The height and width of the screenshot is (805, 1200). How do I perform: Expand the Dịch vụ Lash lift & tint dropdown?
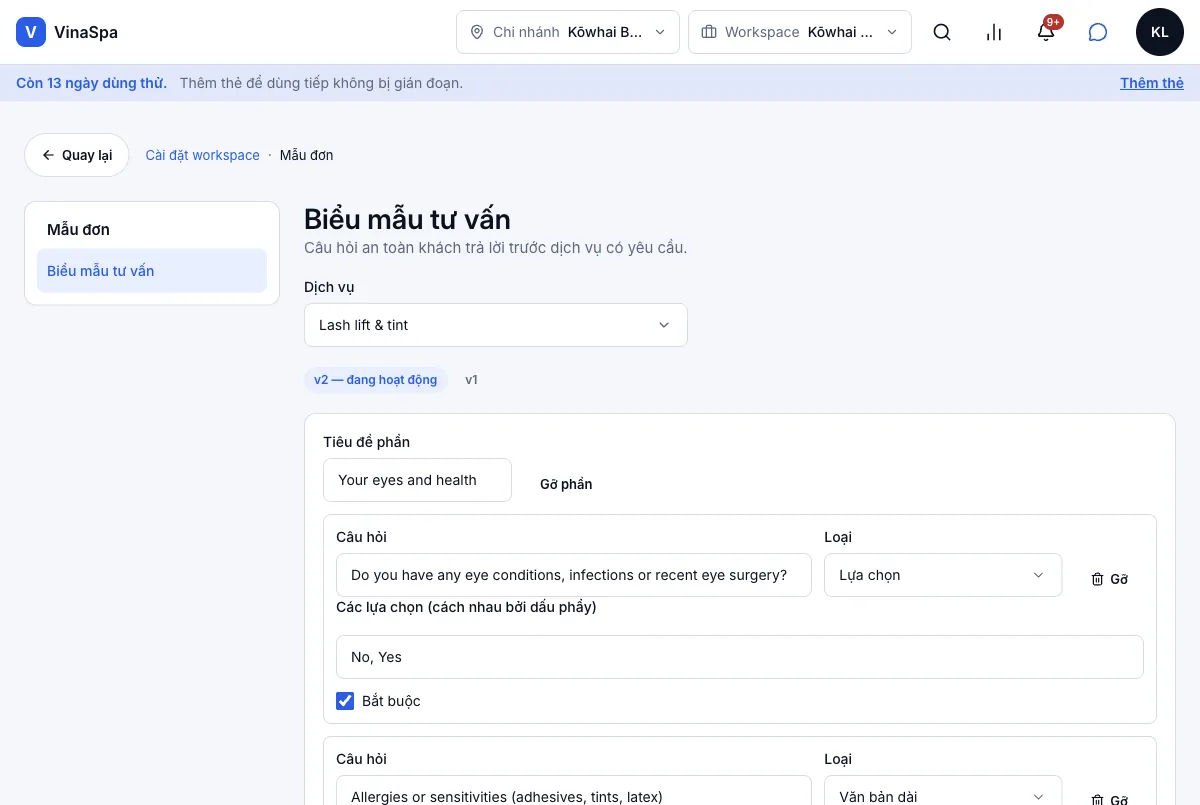click(x=496, y=325)
